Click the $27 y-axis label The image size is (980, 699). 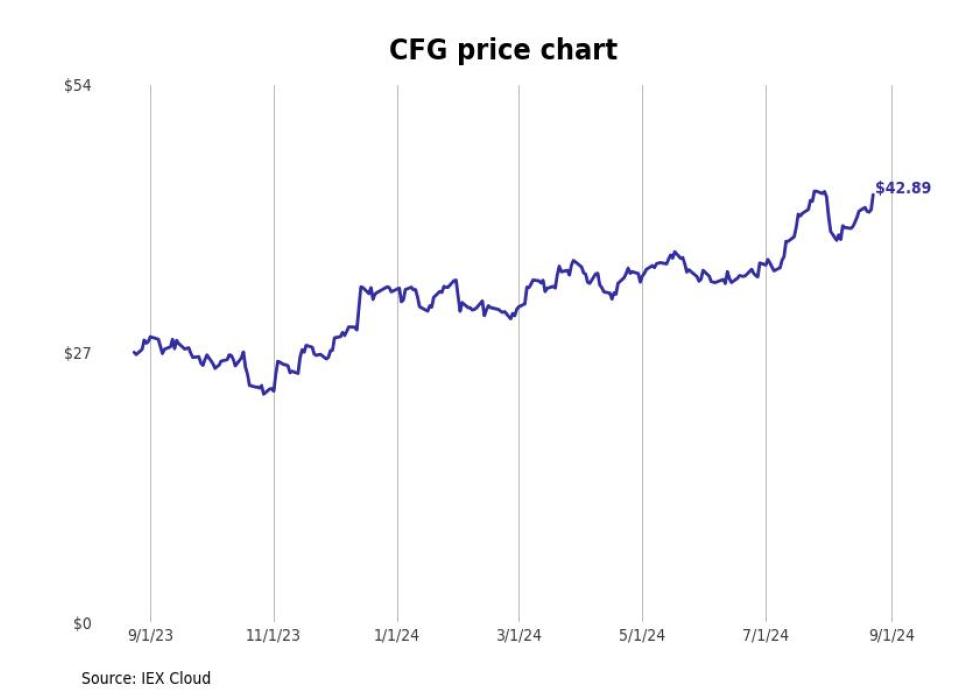78,354
